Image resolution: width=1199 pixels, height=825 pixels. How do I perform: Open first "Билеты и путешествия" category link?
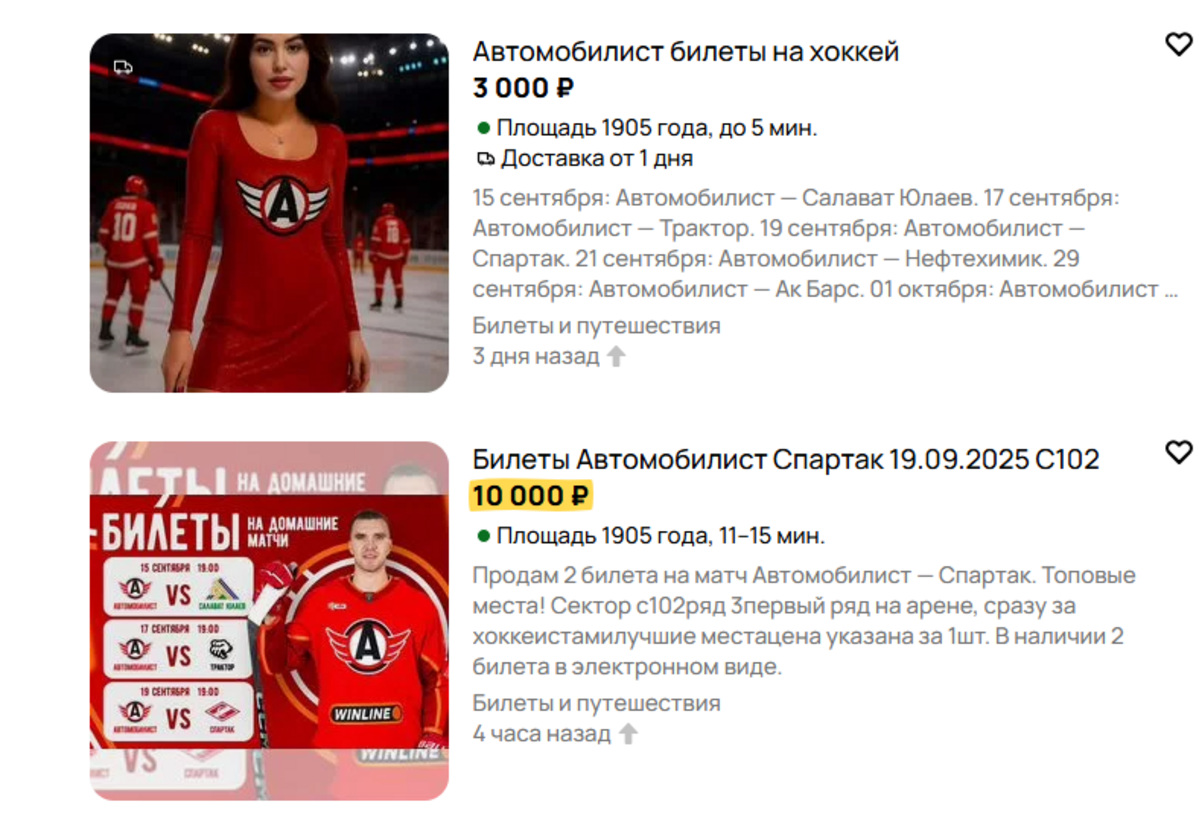596,326
